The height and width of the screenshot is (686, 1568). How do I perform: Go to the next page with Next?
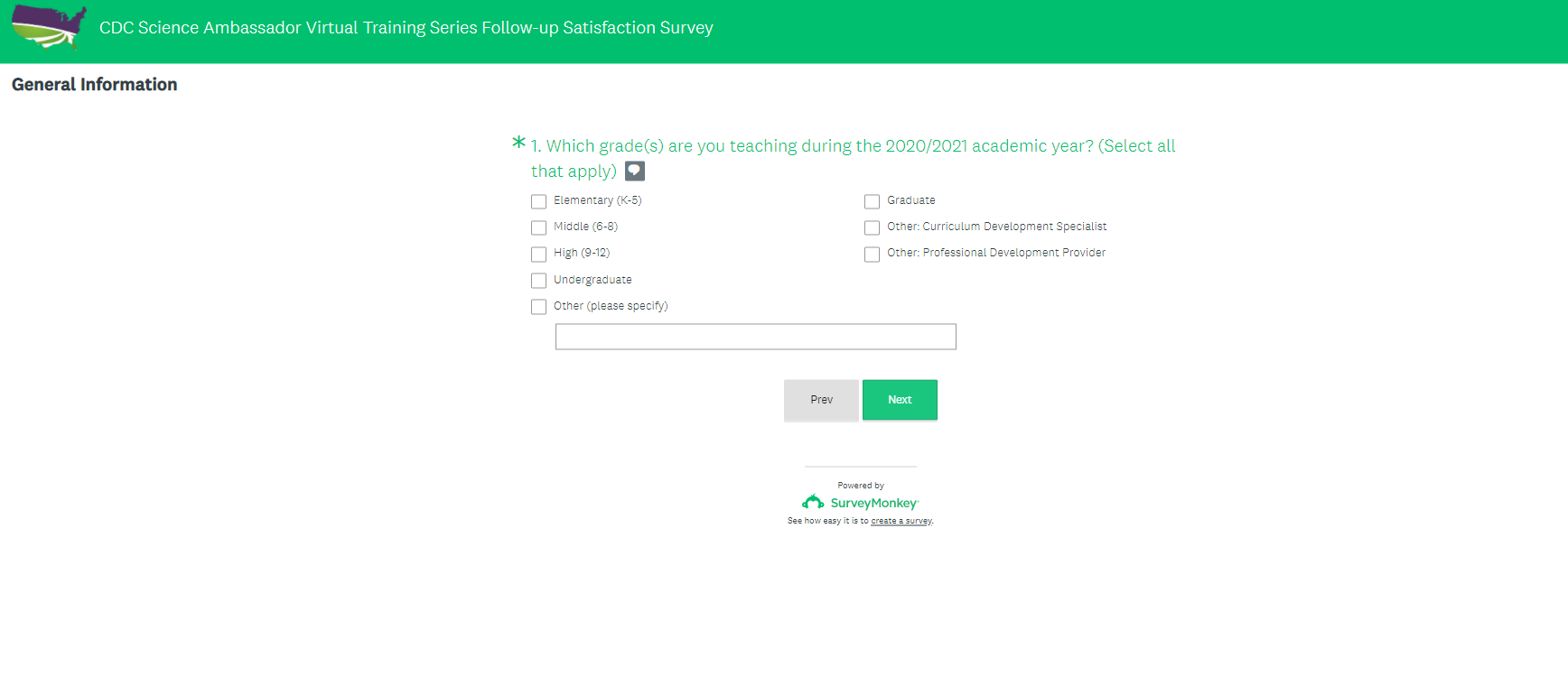point(900,400)
